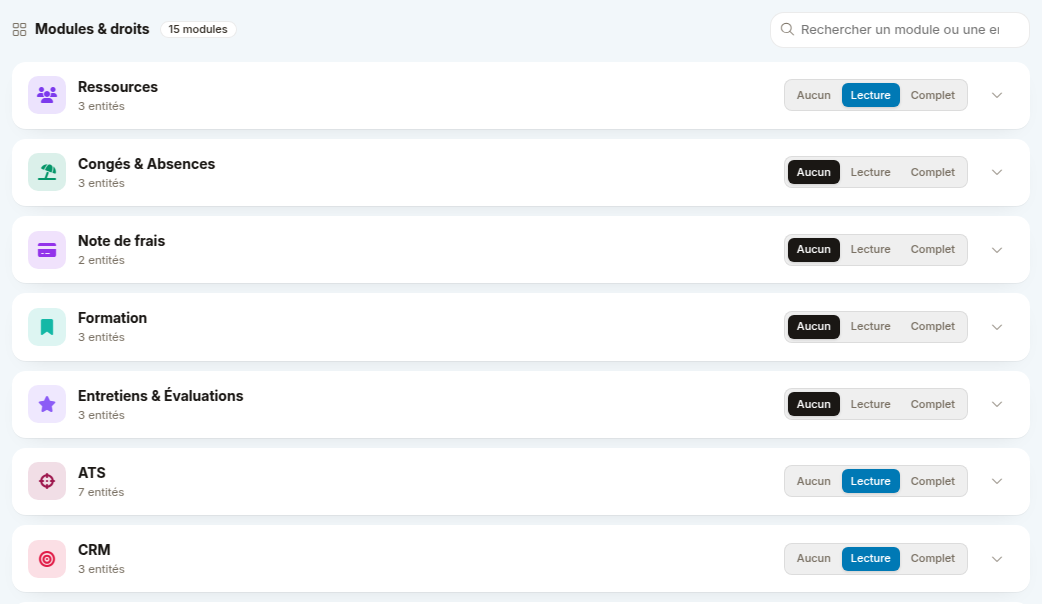Set Entretiens & Évaluations to Complet

coord(932,404)
